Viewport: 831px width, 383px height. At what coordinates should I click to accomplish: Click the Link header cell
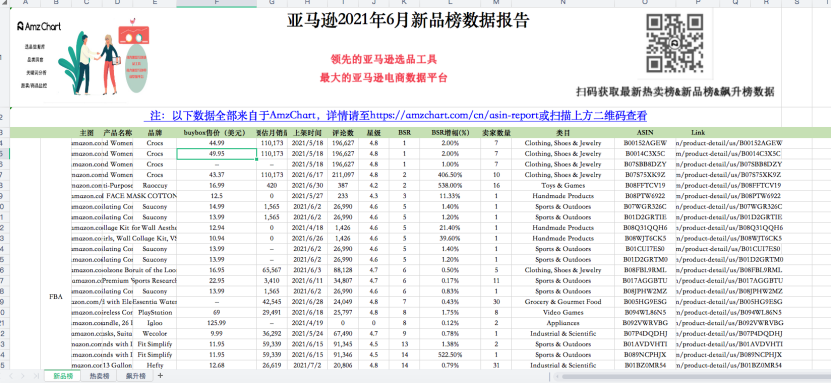point(698,132)
